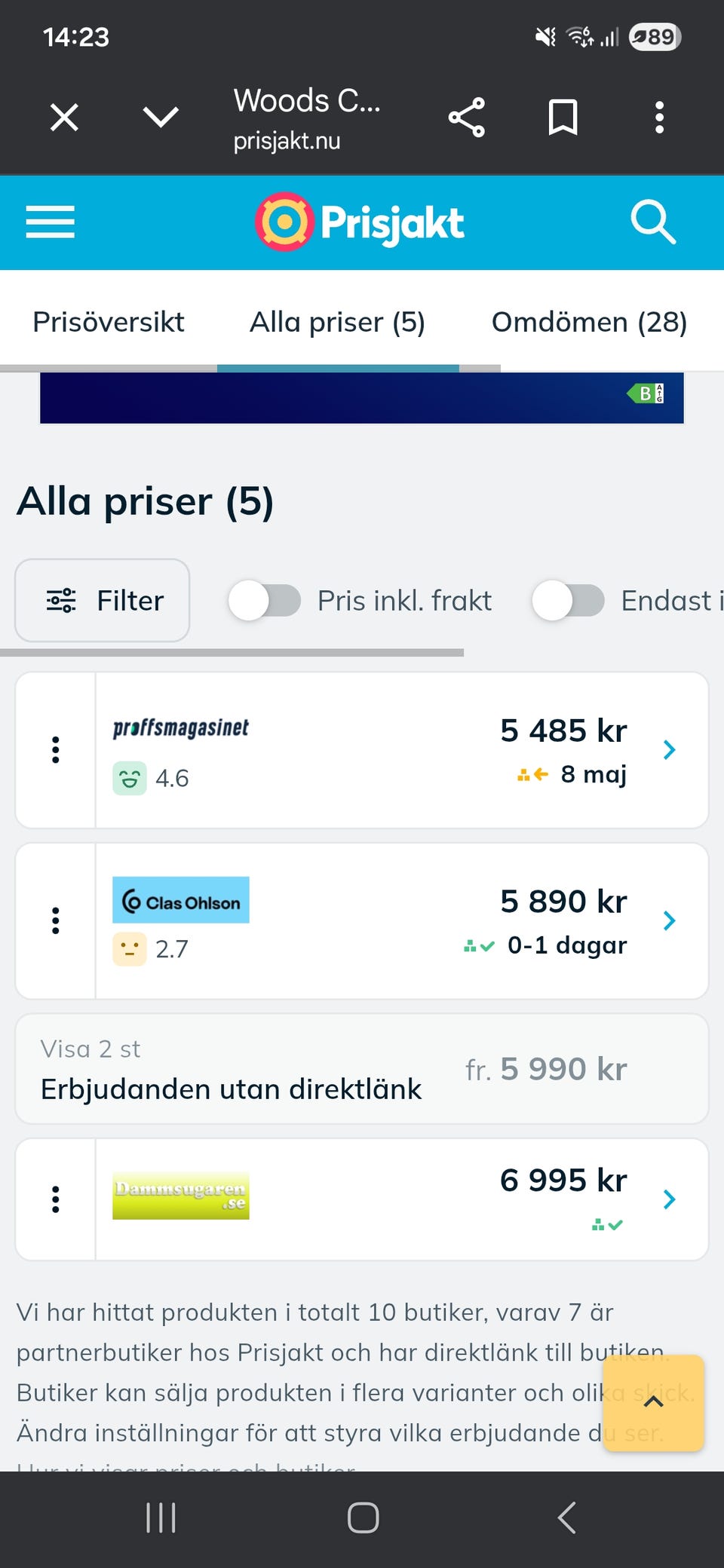Open the hamburger navigation menu

pyautogui.click(x=50, y=222)
